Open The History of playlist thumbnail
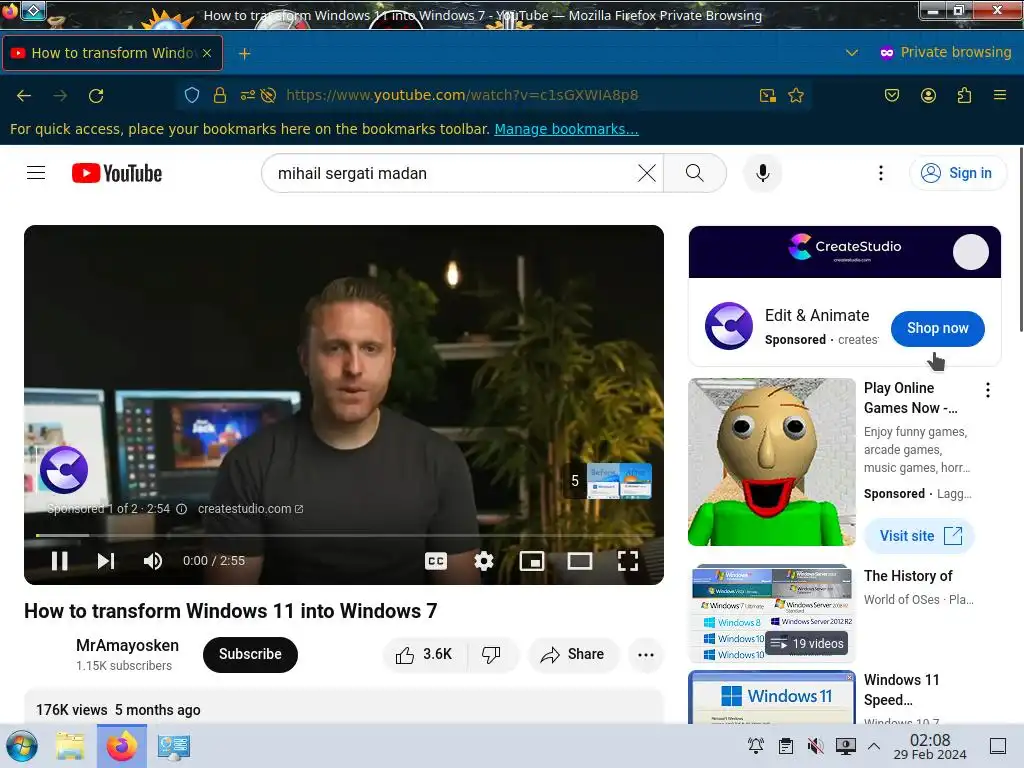The width and height of the screenshot is (1024, 768). 772,615
